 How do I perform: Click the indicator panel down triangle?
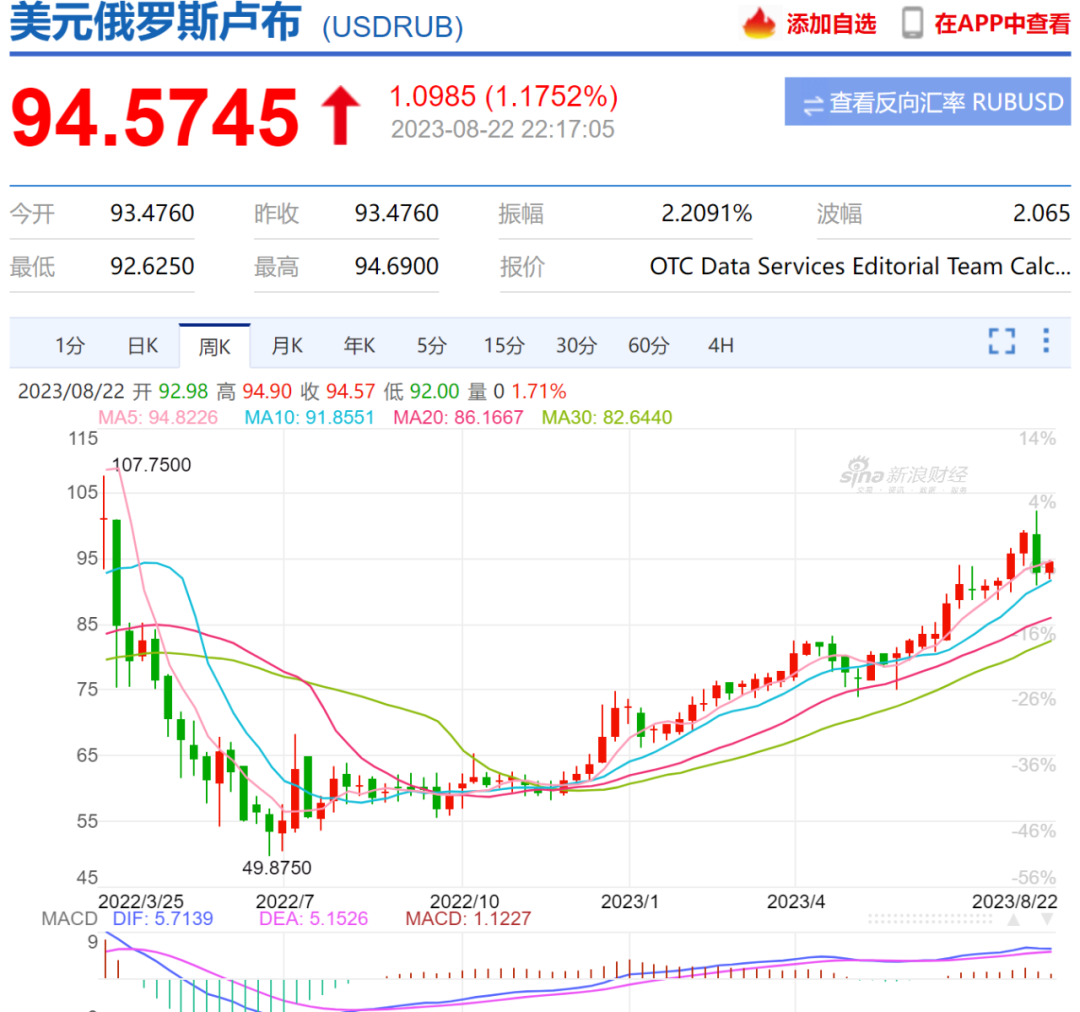[x=1047, y=920]
